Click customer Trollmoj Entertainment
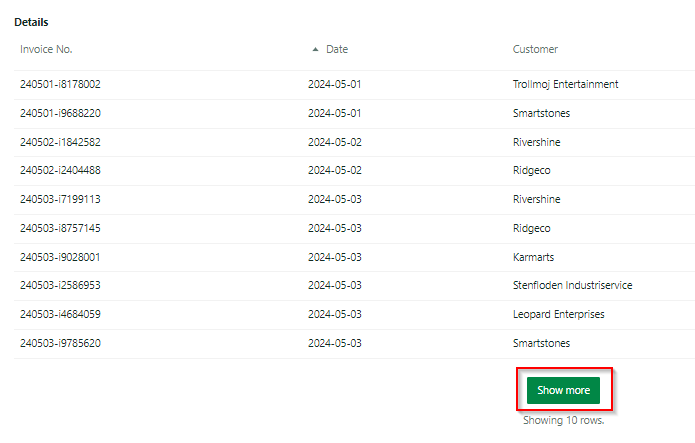Viewport: 695px width, 443px height. pyautogui.click(x=566, y=84)
